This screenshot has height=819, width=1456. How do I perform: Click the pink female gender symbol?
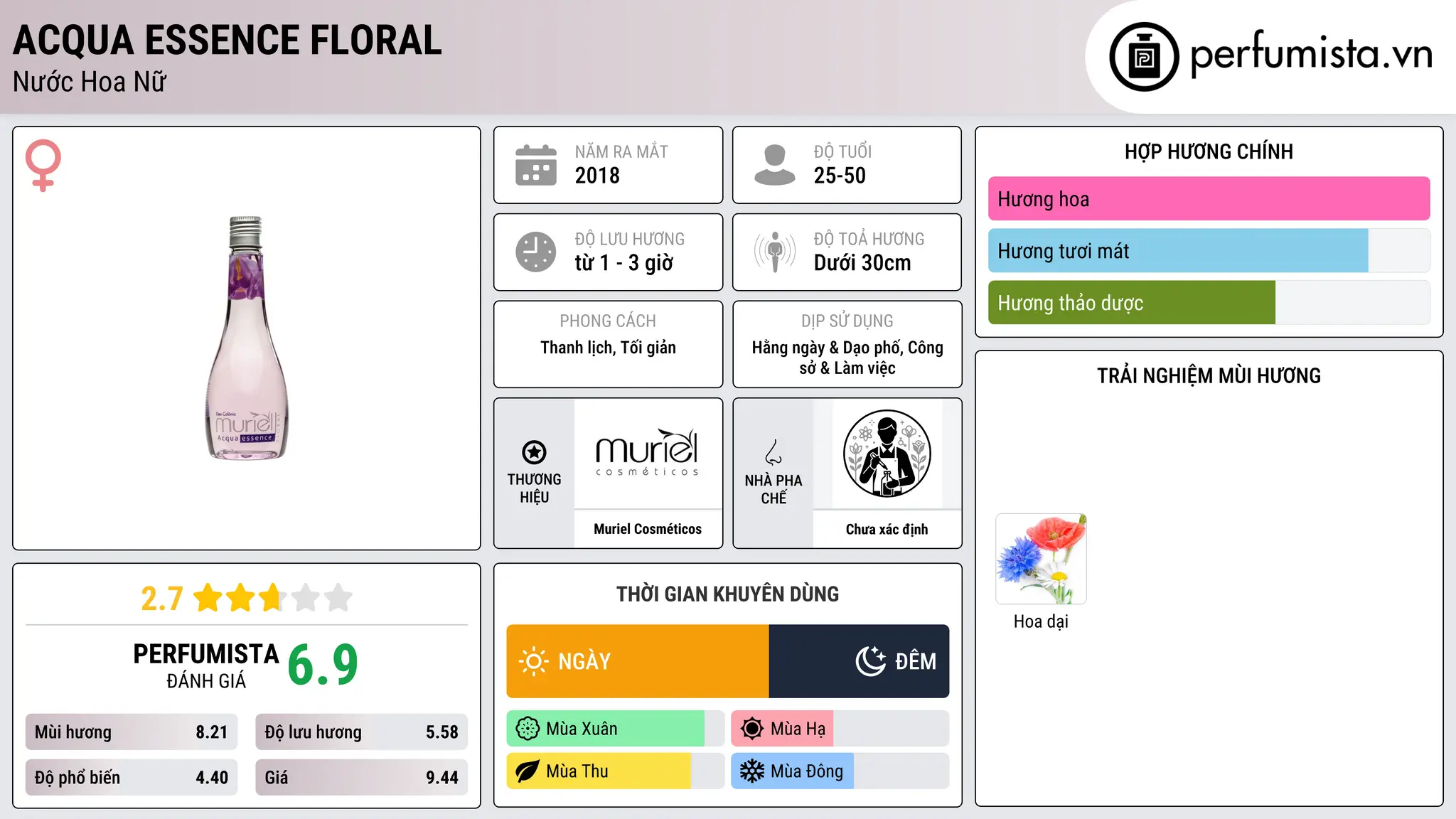[43, 165]
